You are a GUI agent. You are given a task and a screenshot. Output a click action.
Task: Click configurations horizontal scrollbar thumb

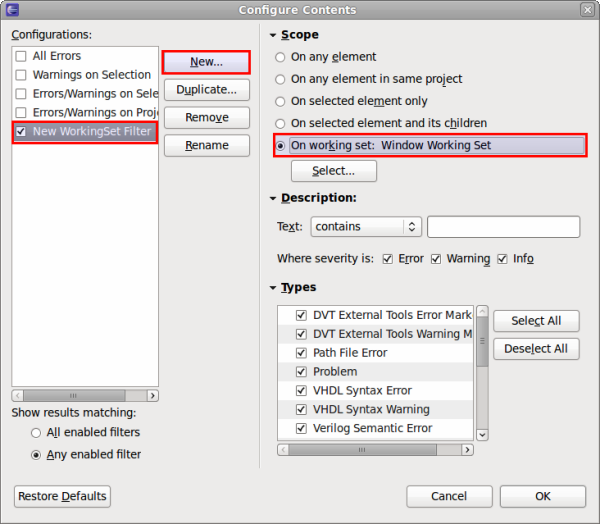74,395
